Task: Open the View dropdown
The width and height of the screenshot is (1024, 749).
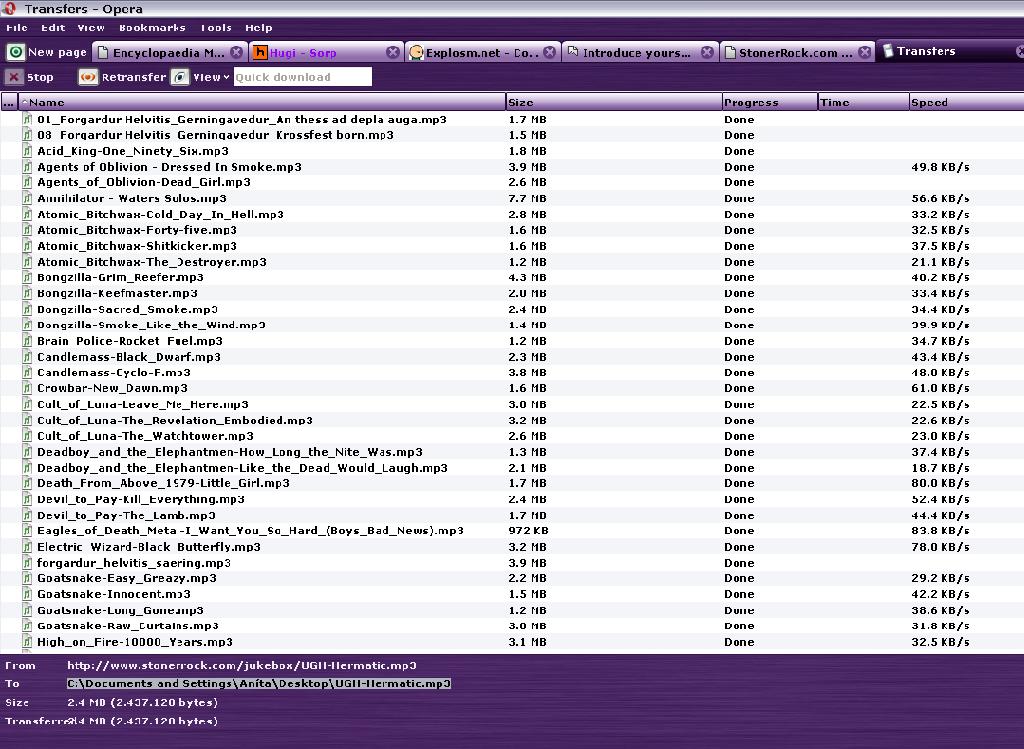Action: coord(200,77)
